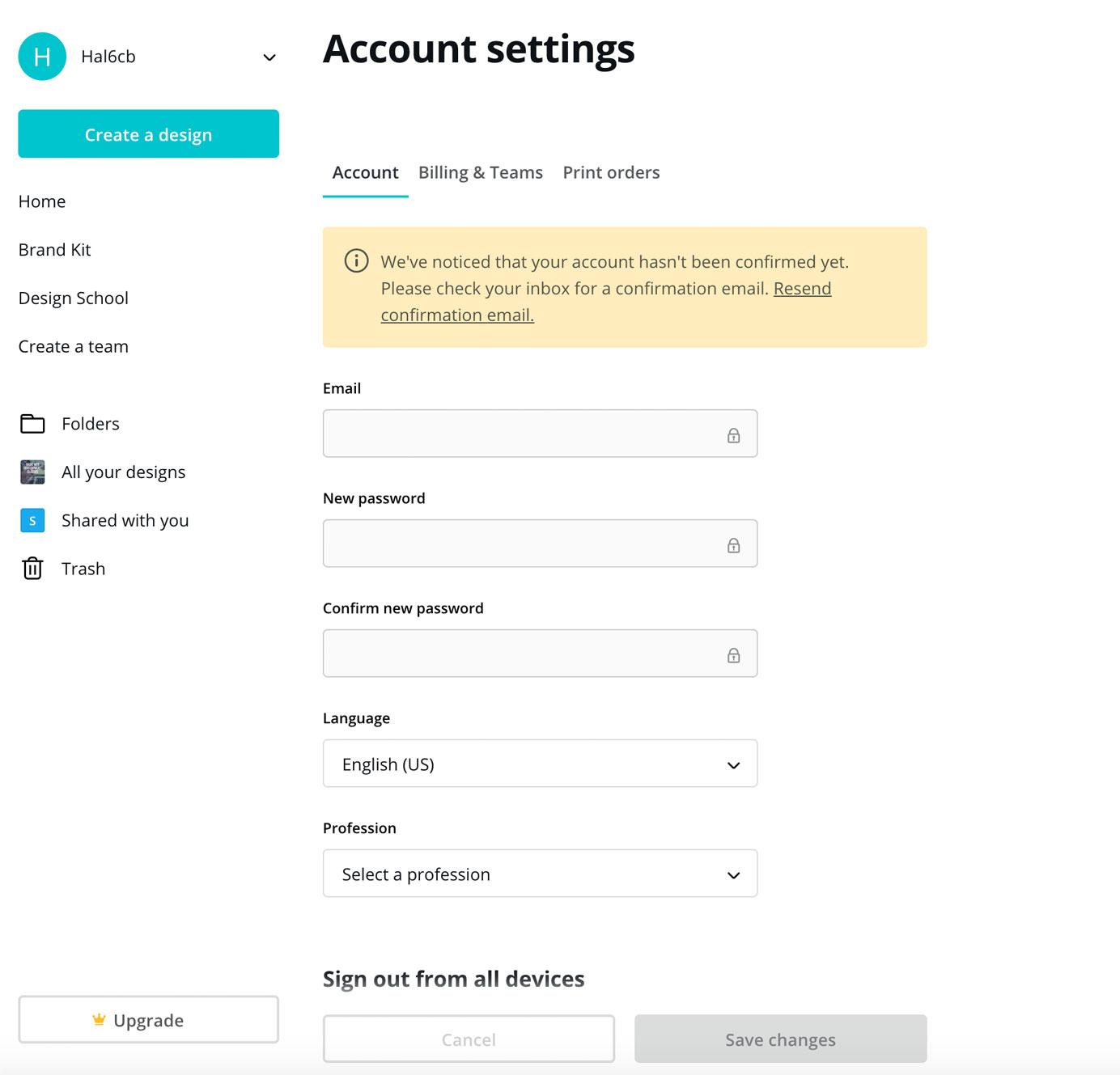Click lock icon in New password field
Image resolution: width=1120 pixels, height=1075 pixels.
click(x=733, y=545)
